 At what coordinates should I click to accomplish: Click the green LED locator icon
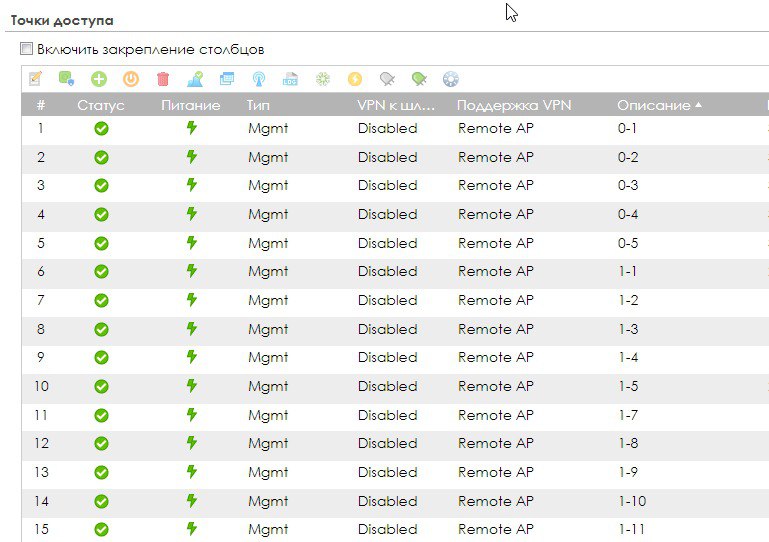419,79
